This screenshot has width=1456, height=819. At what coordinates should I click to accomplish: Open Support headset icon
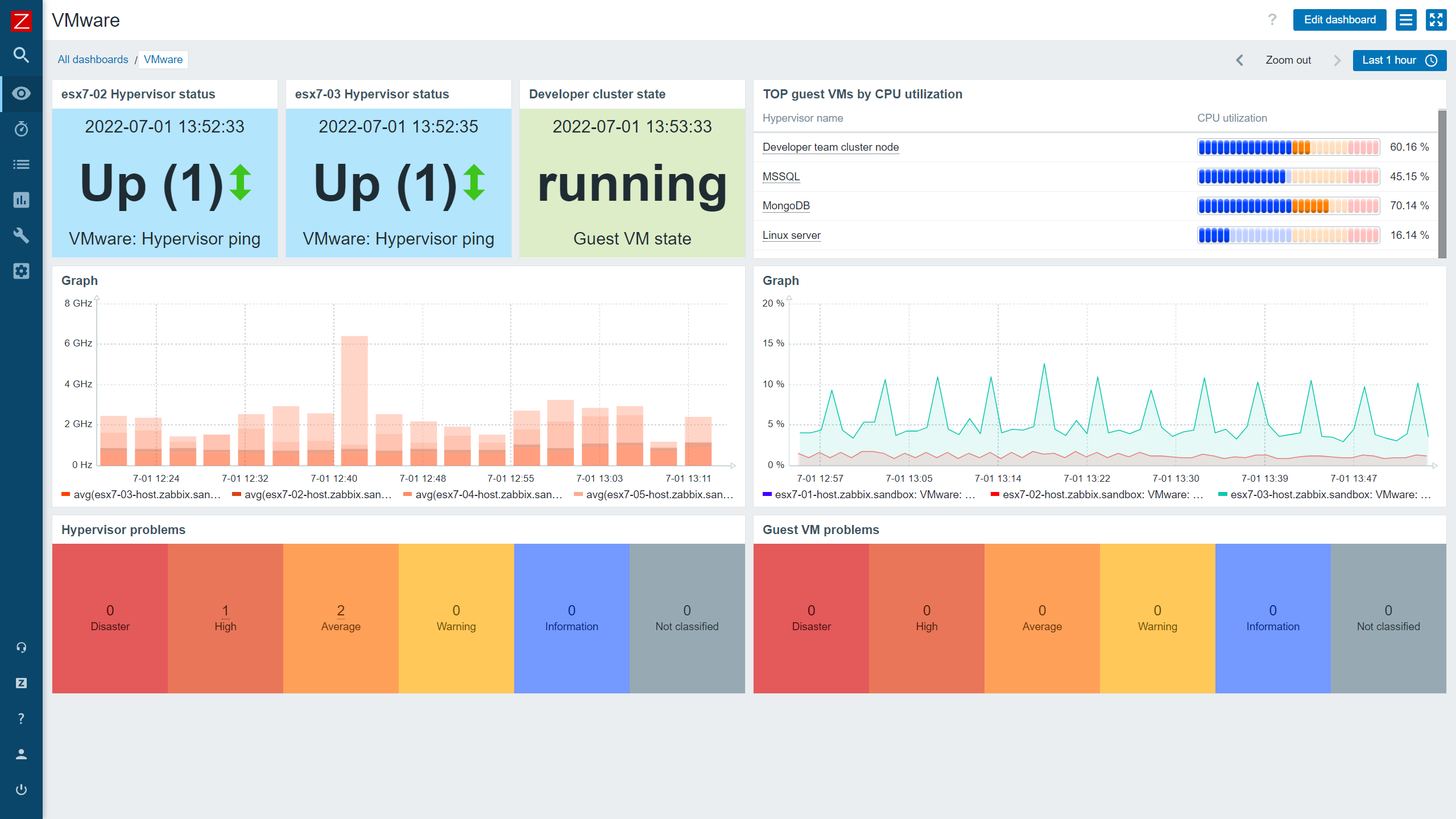21,647
